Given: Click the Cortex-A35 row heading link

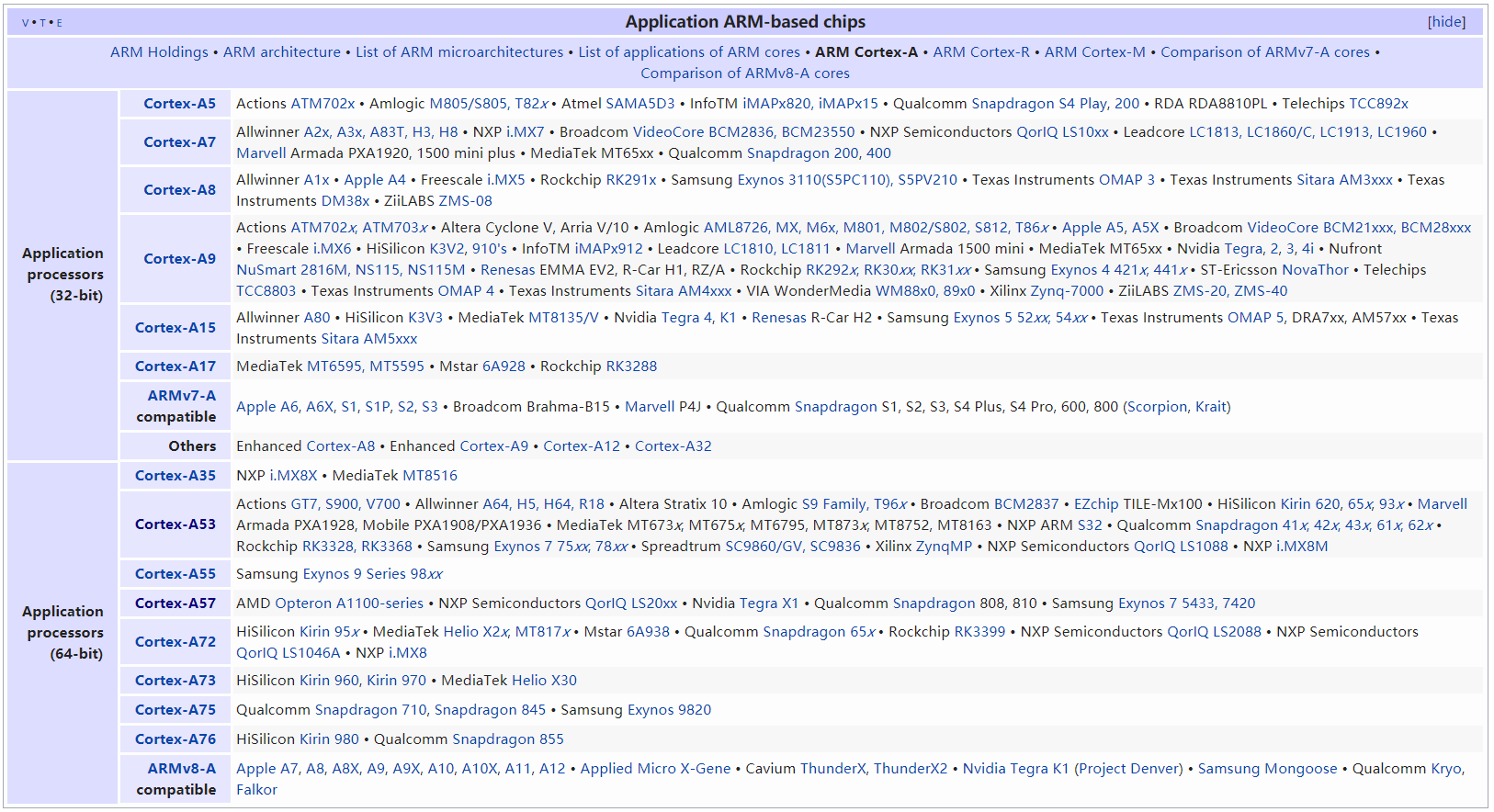Looking at the screenshot, I should [175, 476].
